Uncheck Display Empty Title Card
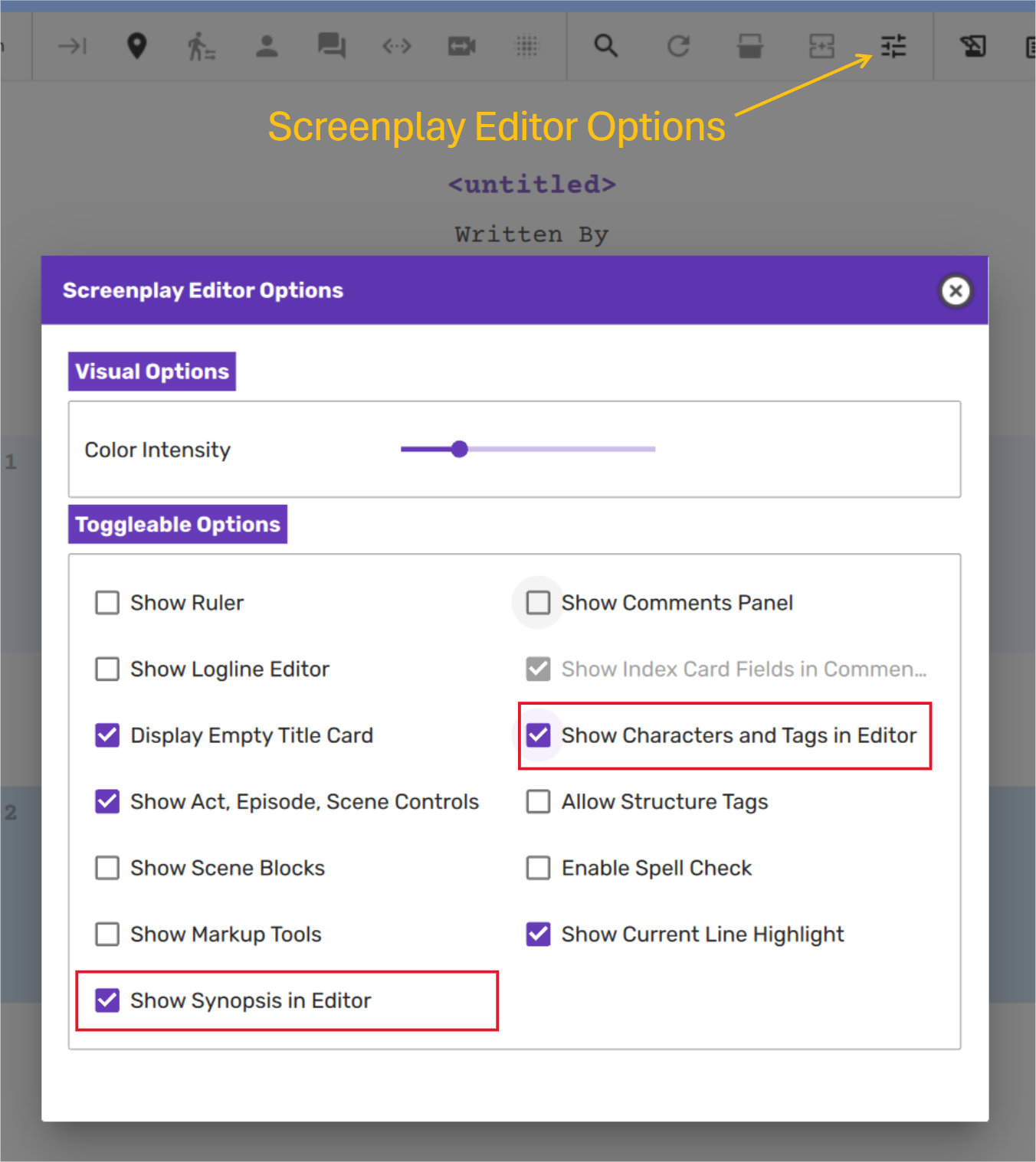Viewport: 1036px width, 1162px height. [107, 735]
